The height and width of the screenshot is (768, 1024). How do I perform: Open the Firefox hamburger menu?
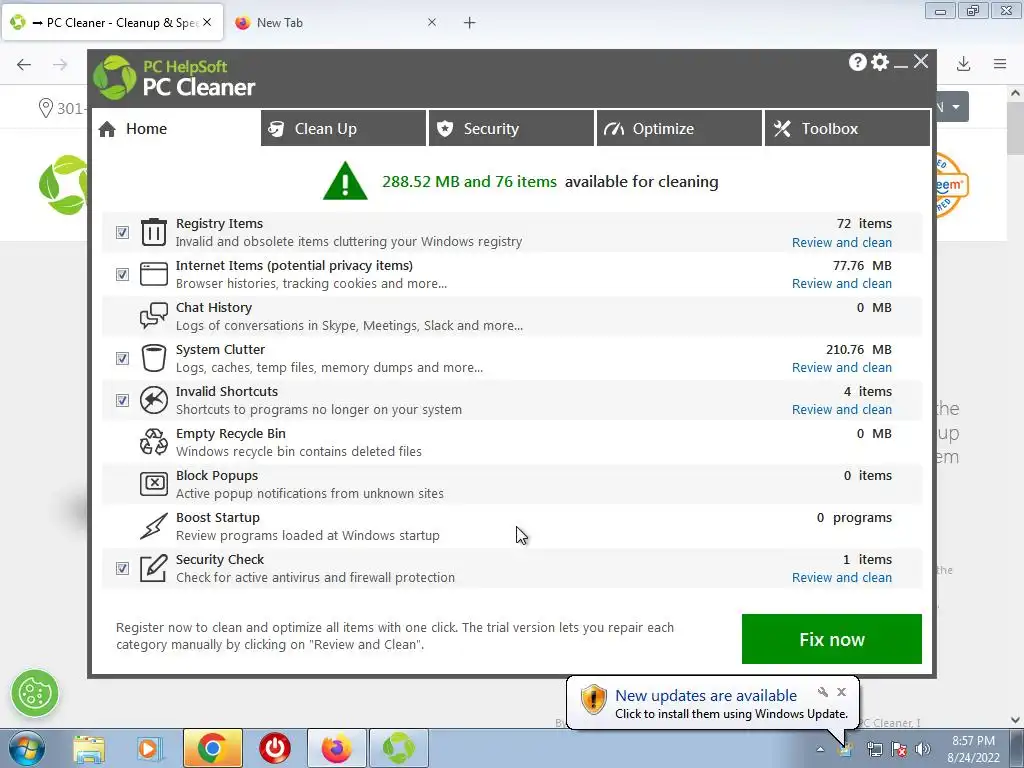pyautogui.click(x=1000, y=64)
